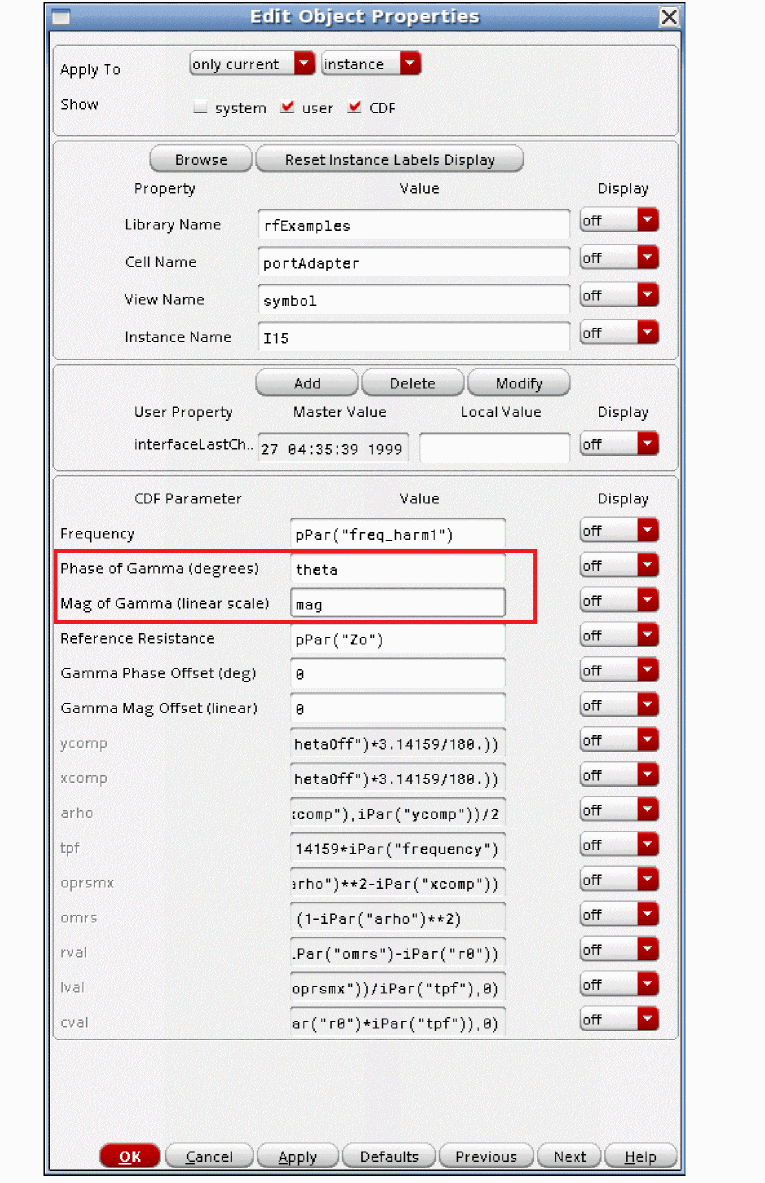Open rval display dropdown
This screenshot has width=765, height=1183.
(x=619, y=949)
